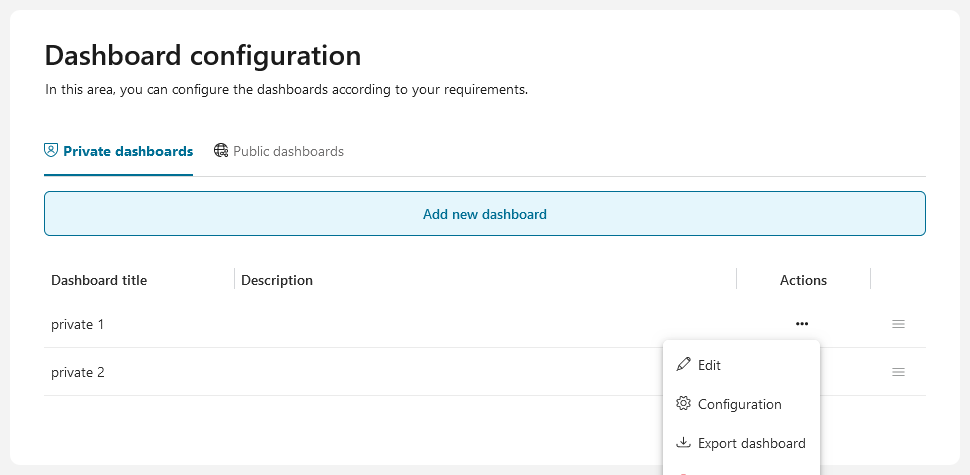
Task: Click the gear icon in the context menu
Action: pyautogui.click(x=684, y=404)
